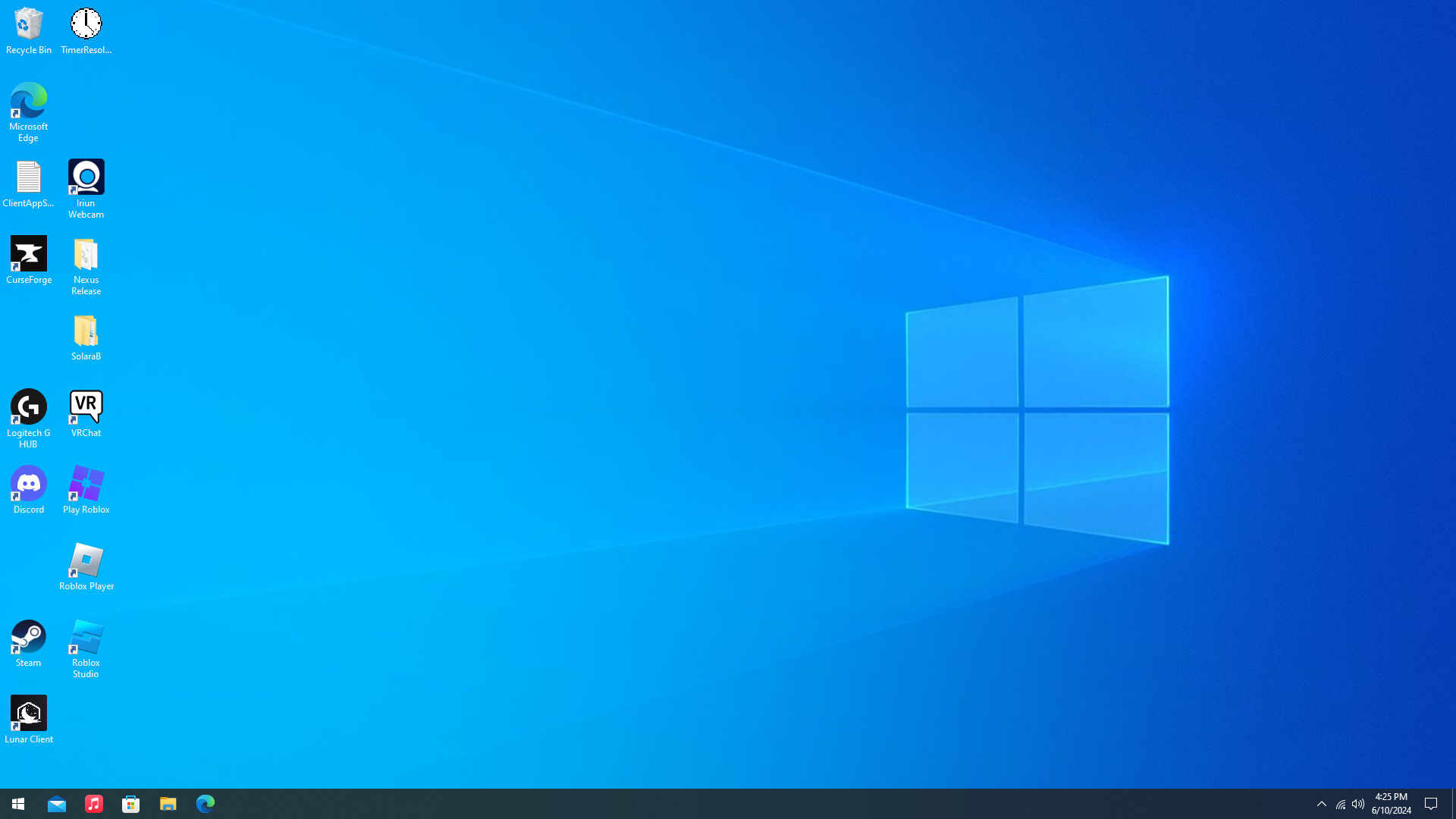Image resolution: width=1456 pixels, height=819 pixels.
Task: Select the SolaraB folder
Action: pos(86,331)
